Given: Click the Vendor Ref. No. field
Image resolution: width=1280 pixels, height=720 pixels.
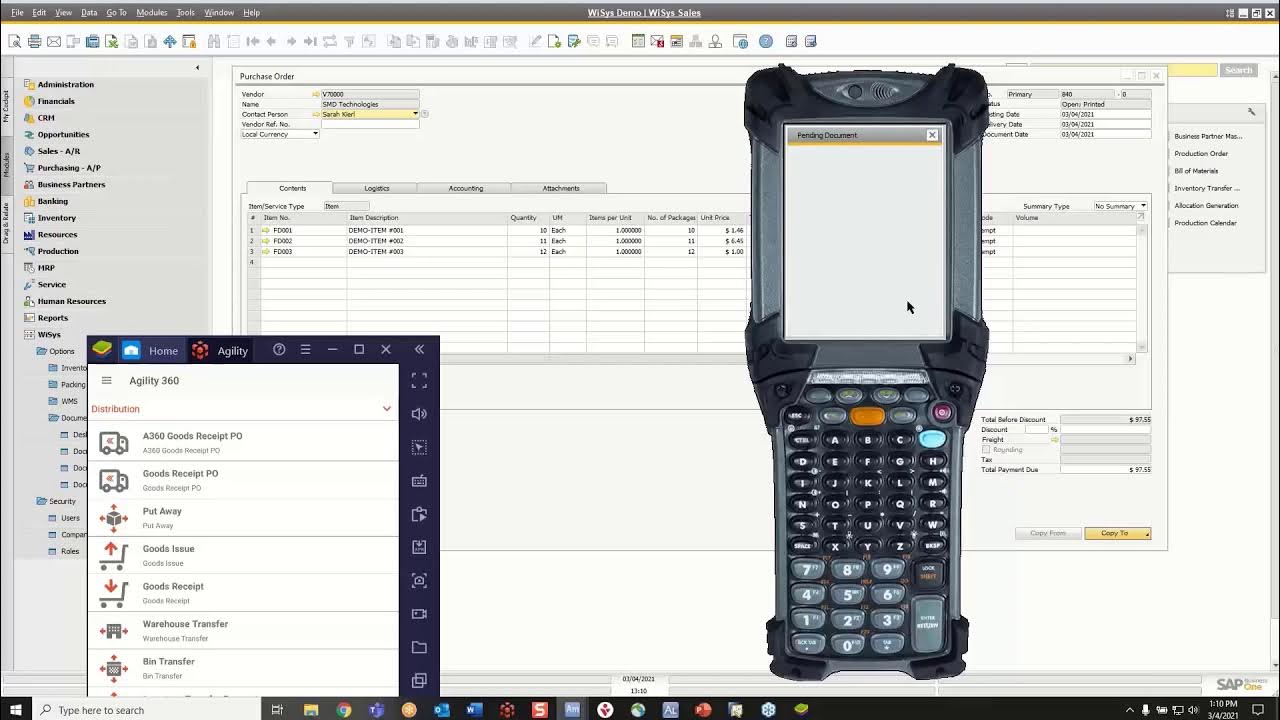Looking at the screenshot, I should pyautogui.click(x=370, y=124).
